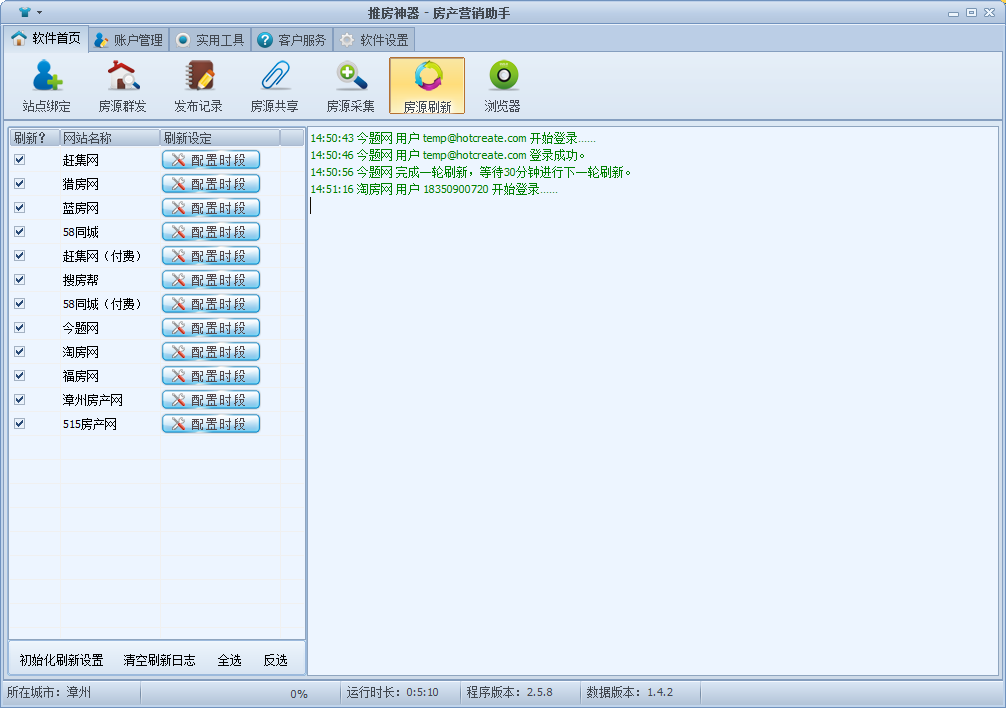Select the 515房产网 site name
The width and height of the screenshot is (1006, 708).
point(90,424)
